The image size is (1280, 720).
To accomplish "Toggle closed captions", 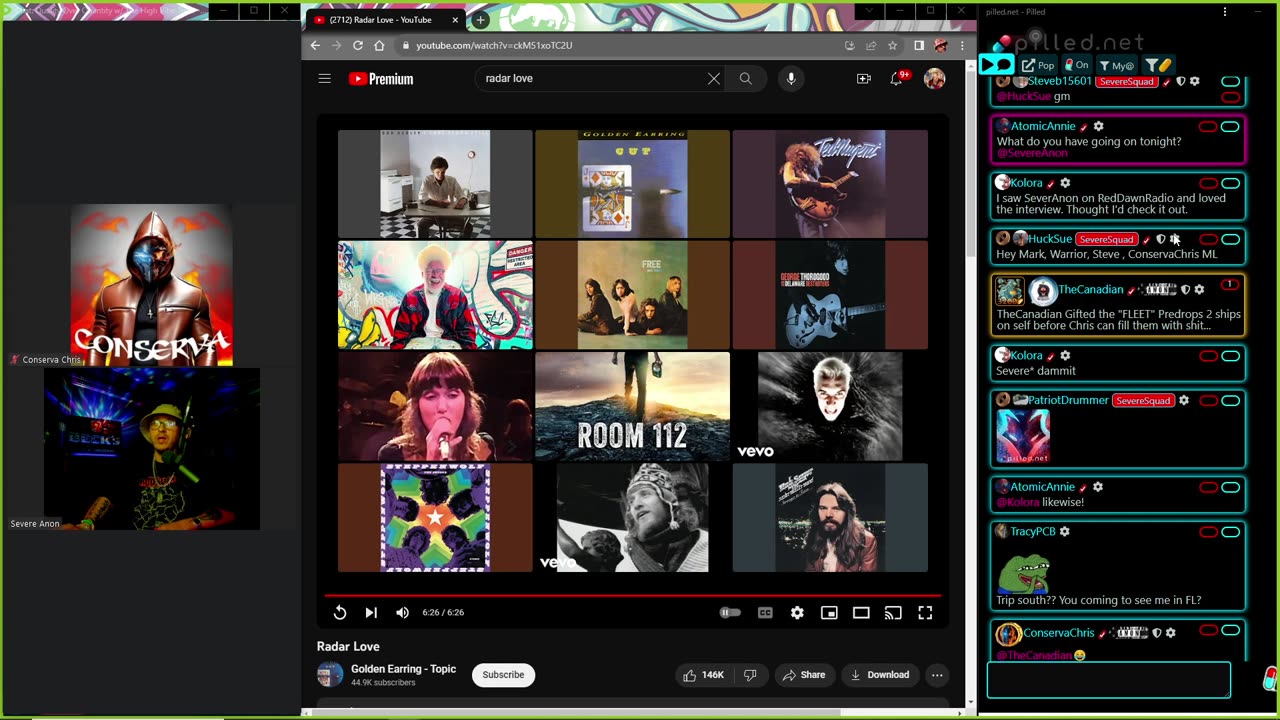I will (x=765, y=613).
